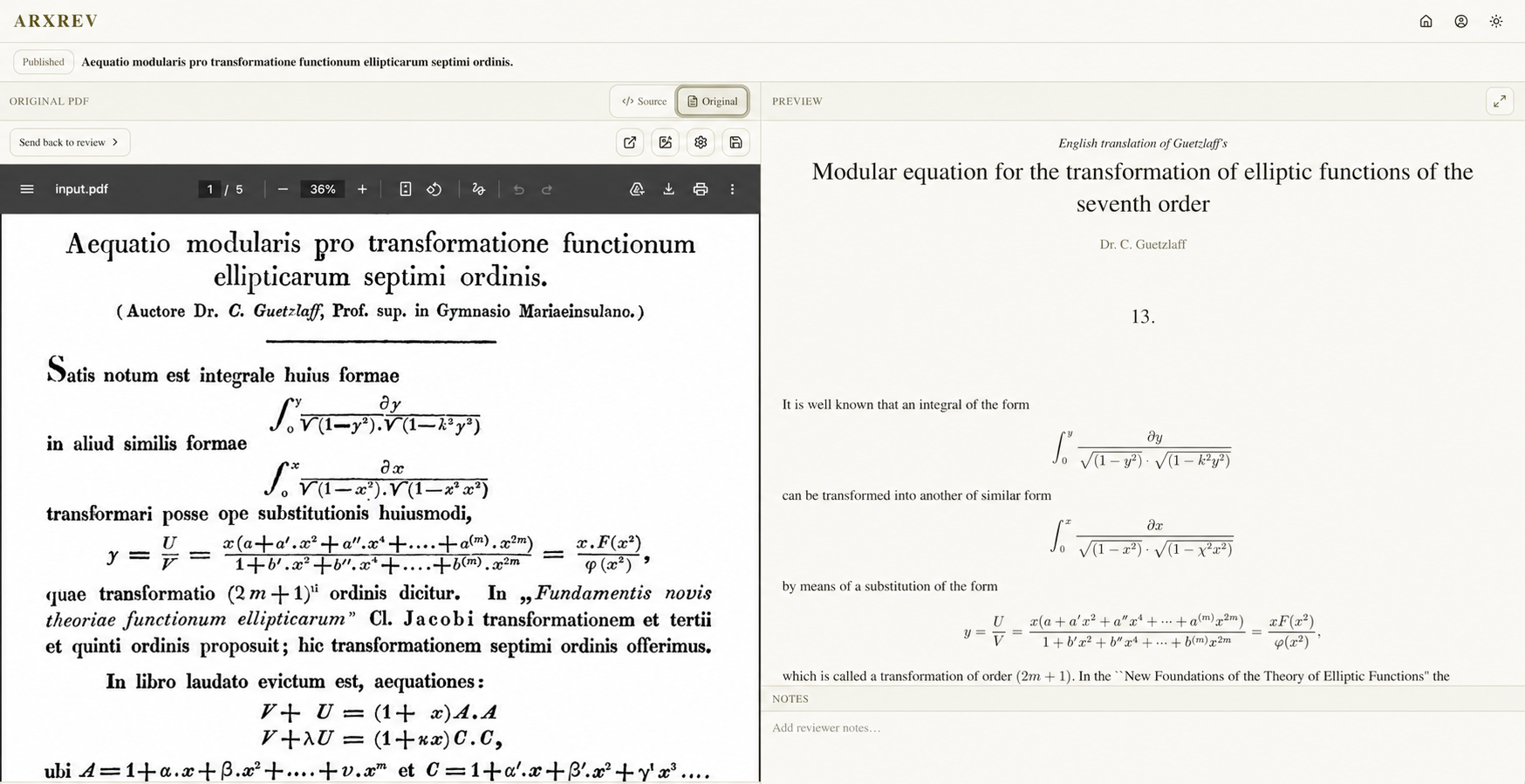The width and height of the screenshot is (1525, 784).
Task: Click the Published status badge
Action: coord(44,62)
